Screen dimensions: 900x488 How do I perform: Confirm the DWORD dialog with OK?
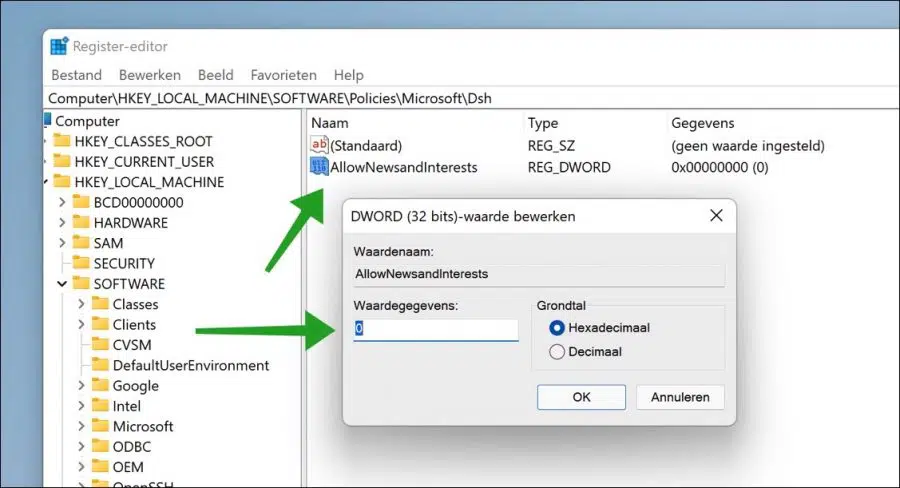click(581, 397)
